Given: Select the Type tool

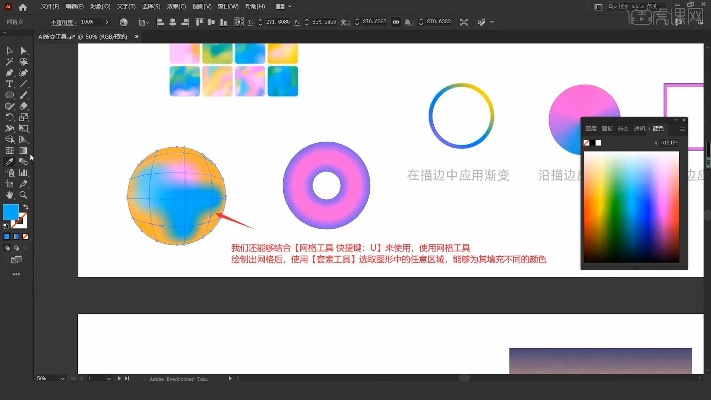Looking at the screenshot, I should pyautogui.click(x=9, y=84).
